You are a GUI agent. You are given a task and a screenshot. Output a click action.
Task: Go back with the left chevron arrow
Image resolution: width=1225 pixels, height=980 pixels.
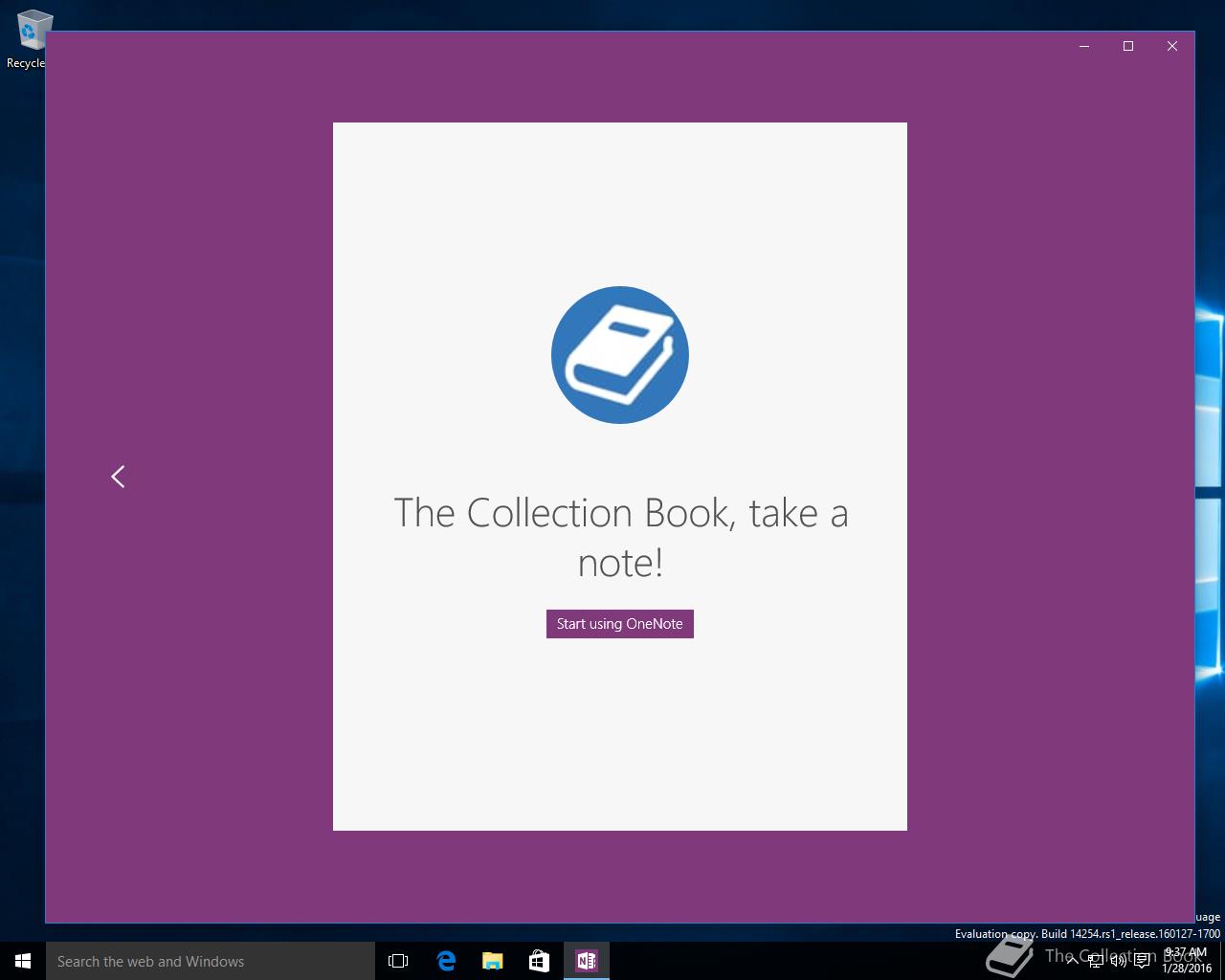pyautogui.click(x=118, y=476)
